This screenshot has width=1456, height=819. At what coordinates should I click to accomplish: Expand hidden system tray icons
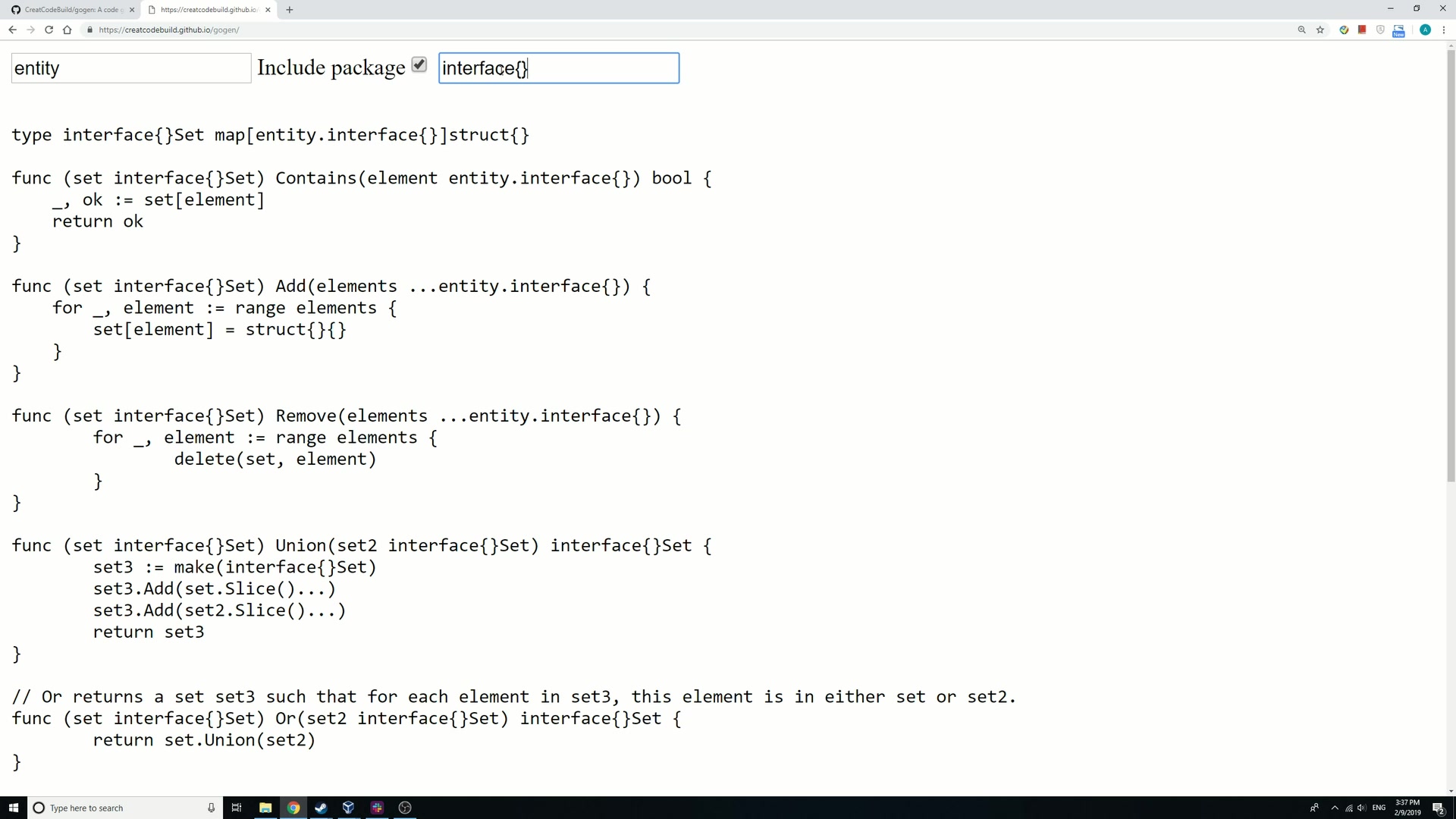click(x=1335, y=808)
